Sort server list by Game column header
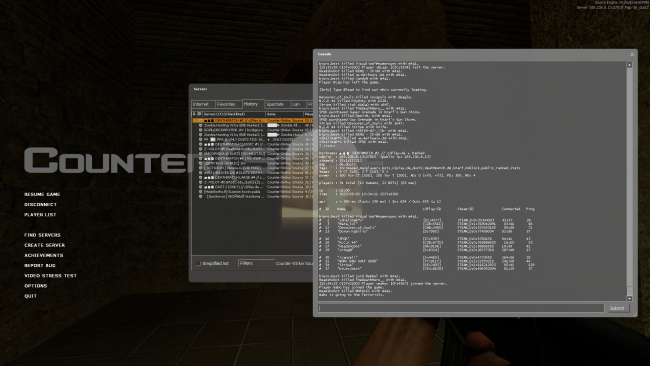650x366 pixels. click(x=284, y=114)
